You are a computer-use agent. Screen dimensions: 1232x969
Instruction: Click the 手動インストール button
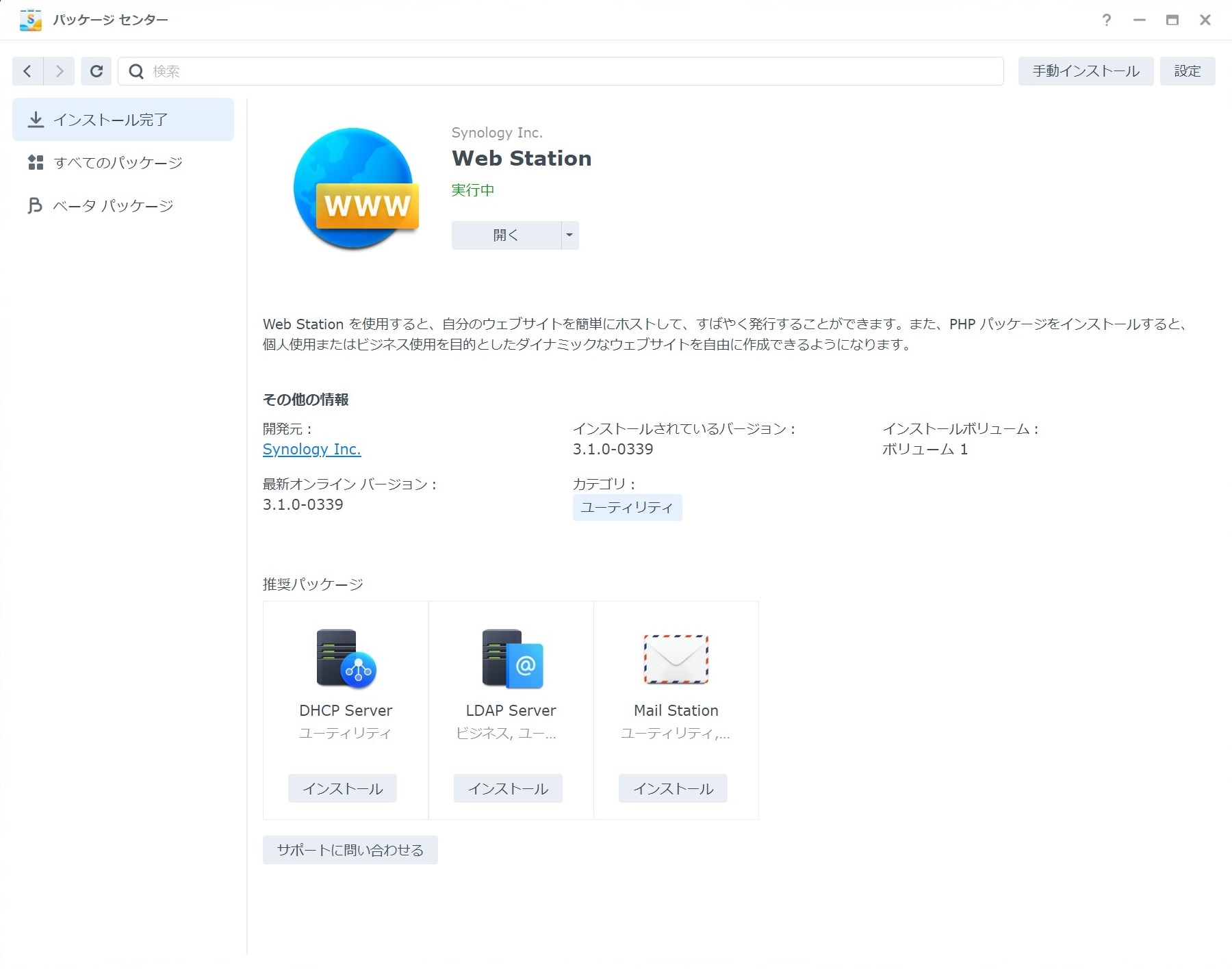click(x=1085, y=71)
